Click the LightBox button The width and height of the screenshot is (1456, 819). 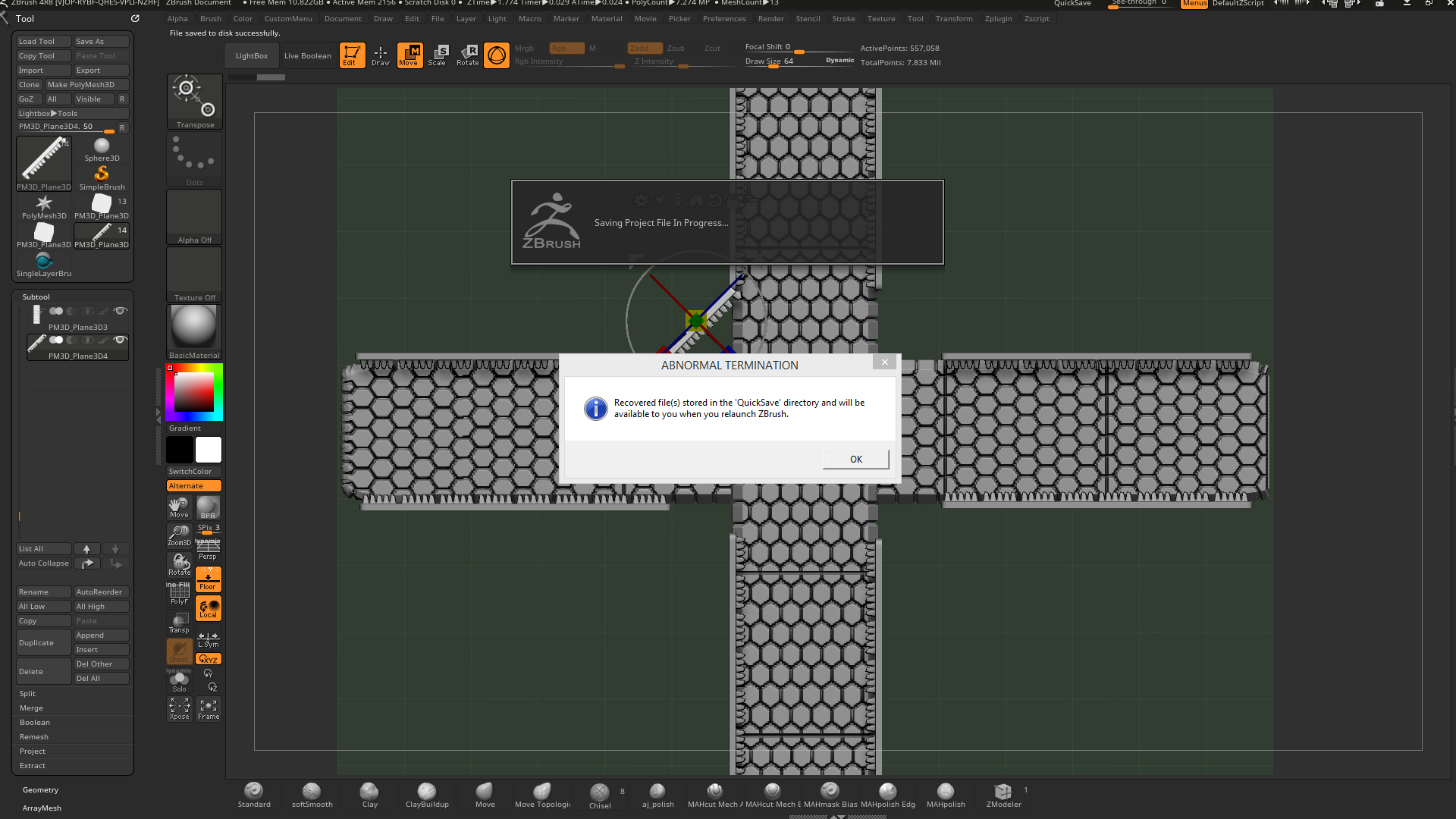[x=251, y=55]
